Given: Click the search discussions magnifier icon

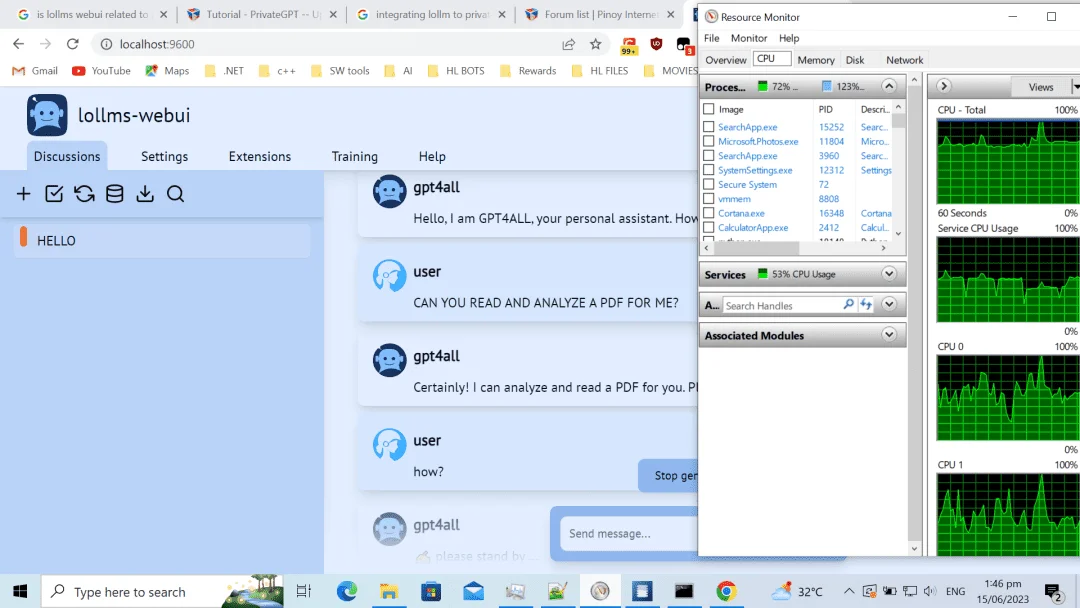Looking at the screenshot, I should click(175, 194).
